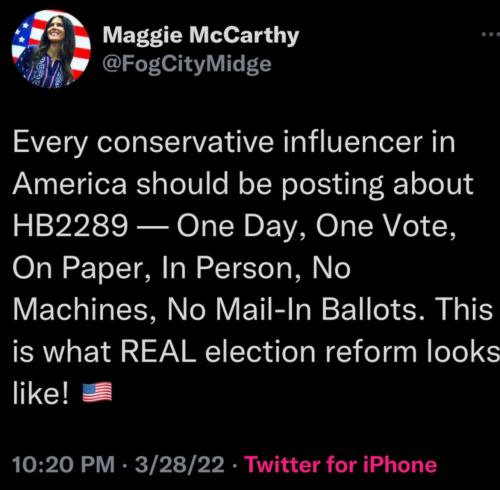Click the Twitter for iPhone source link

click(x=340, y=464)
